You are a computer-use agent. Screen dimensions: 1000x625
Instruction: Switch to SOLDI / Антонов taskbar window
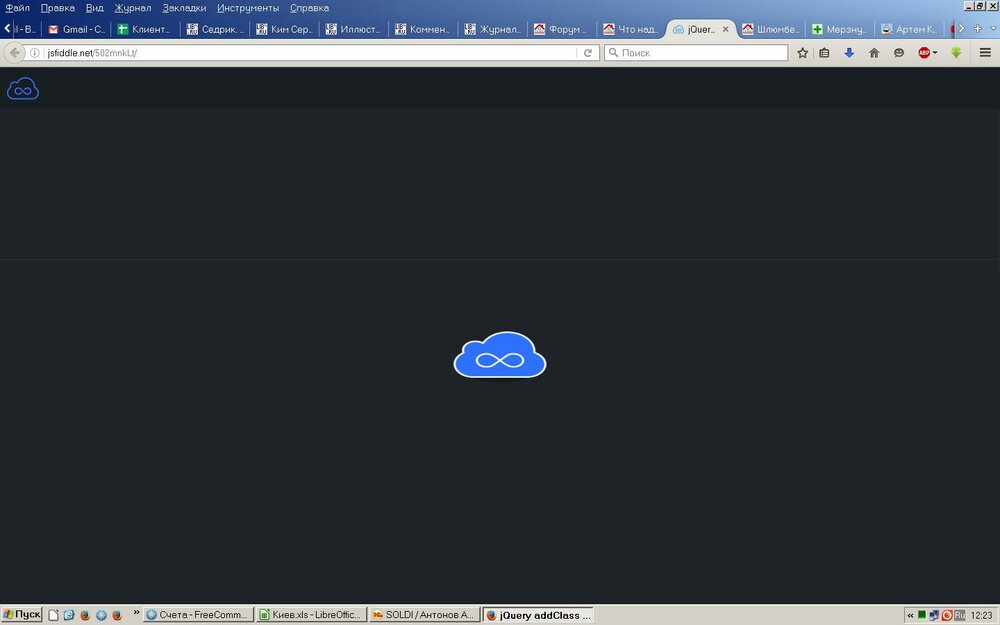pyautogui.click(x=424, y=615)
